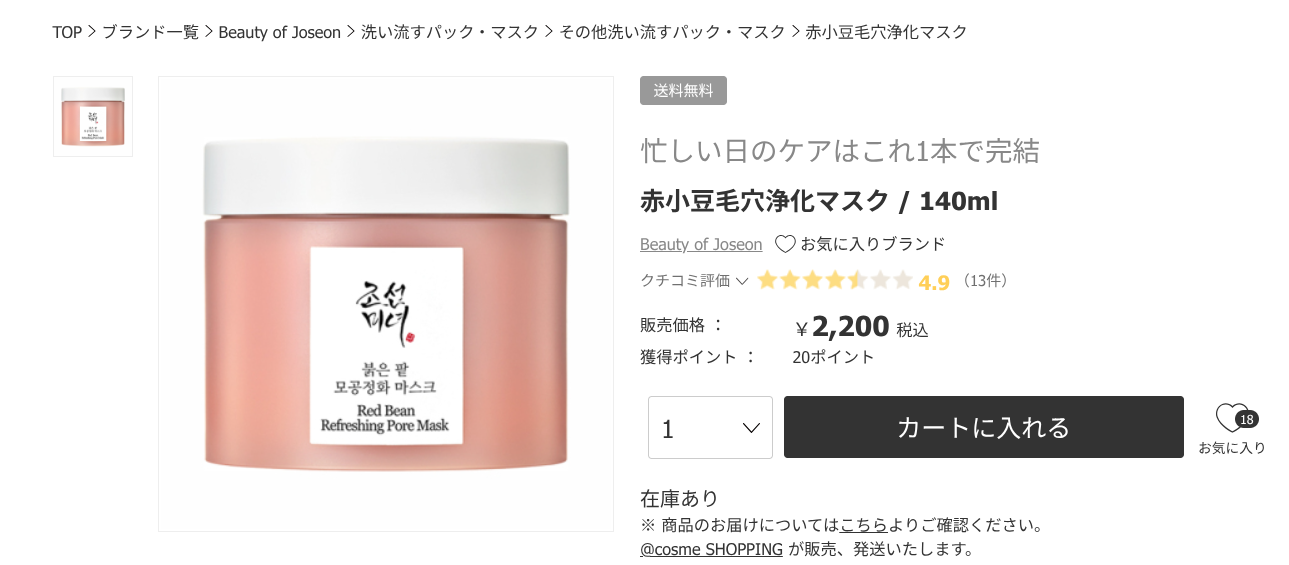Expand the クチコミ評価 chevron
1289x565 pixels.
point(742,281)
